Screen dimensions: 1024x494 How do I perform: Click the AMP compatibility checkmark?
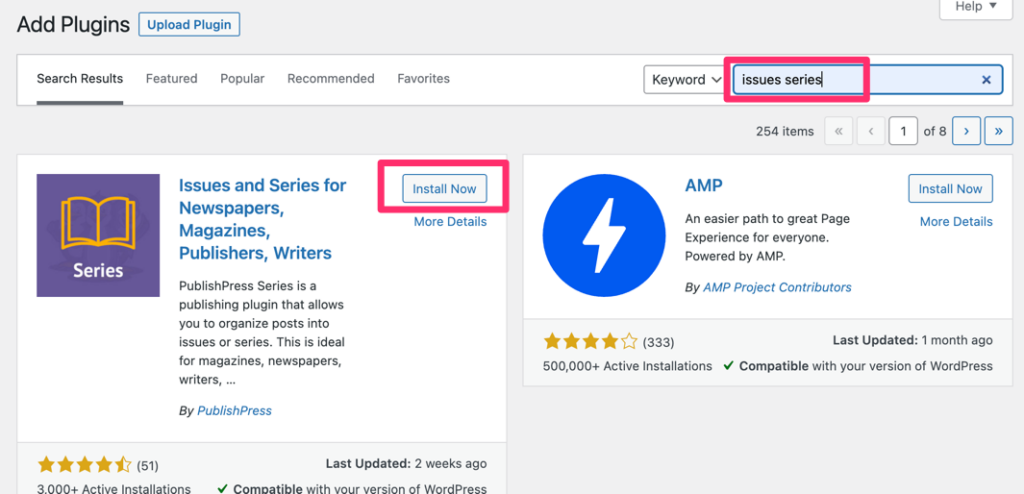(728, 366)
